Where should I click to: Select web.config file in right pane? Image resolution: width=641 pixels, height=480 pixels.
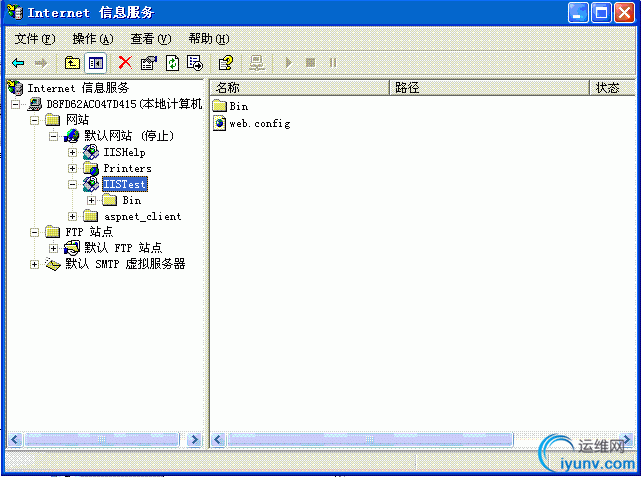click(260, 123)
